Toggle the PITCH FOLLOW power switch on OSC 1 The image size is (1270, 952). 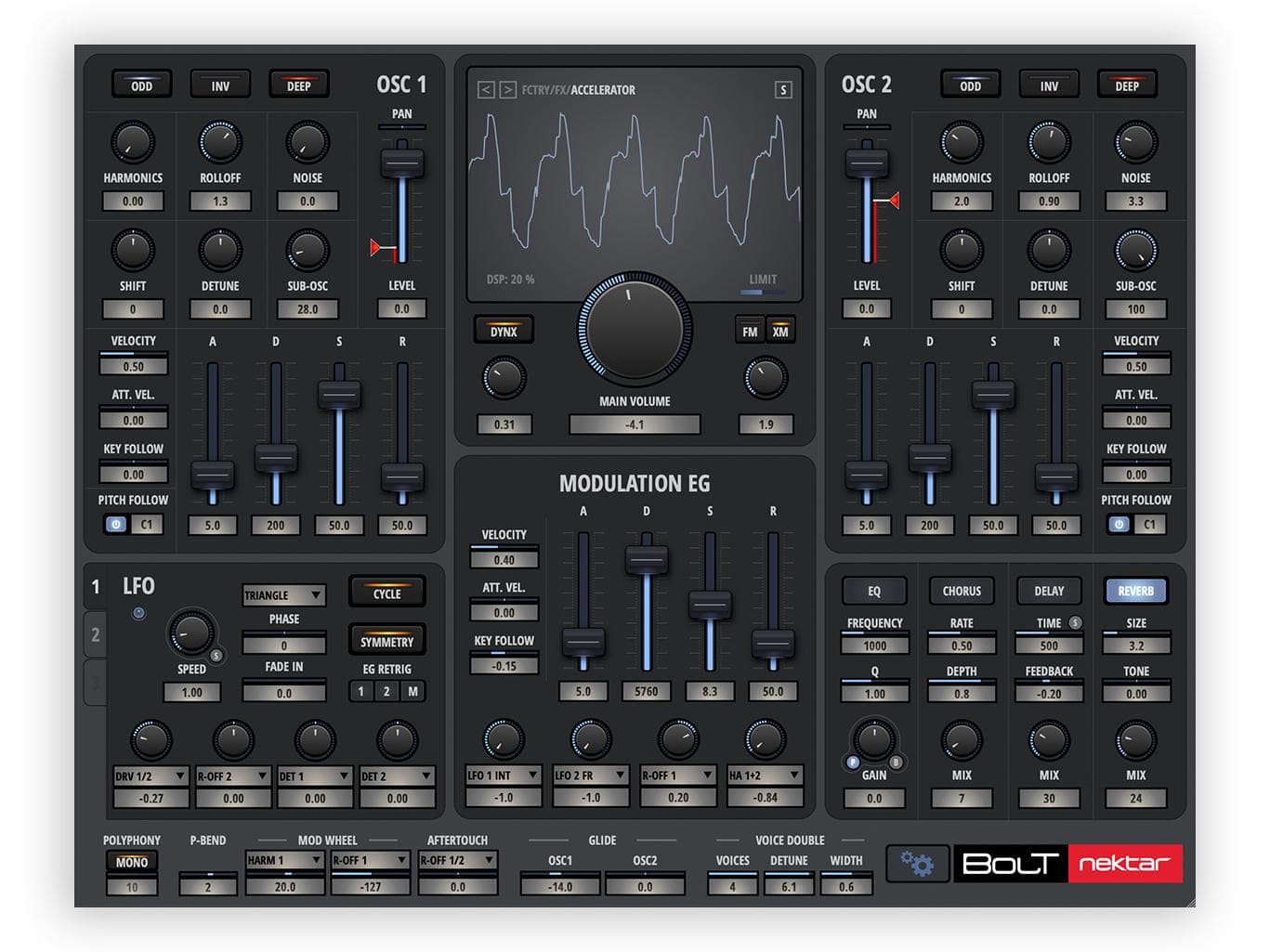(x=114, y=525)
